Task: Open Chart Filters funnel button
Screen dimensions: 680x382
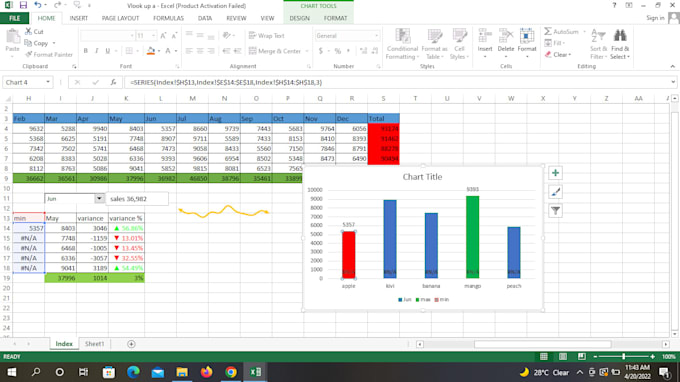Action: 555,211
